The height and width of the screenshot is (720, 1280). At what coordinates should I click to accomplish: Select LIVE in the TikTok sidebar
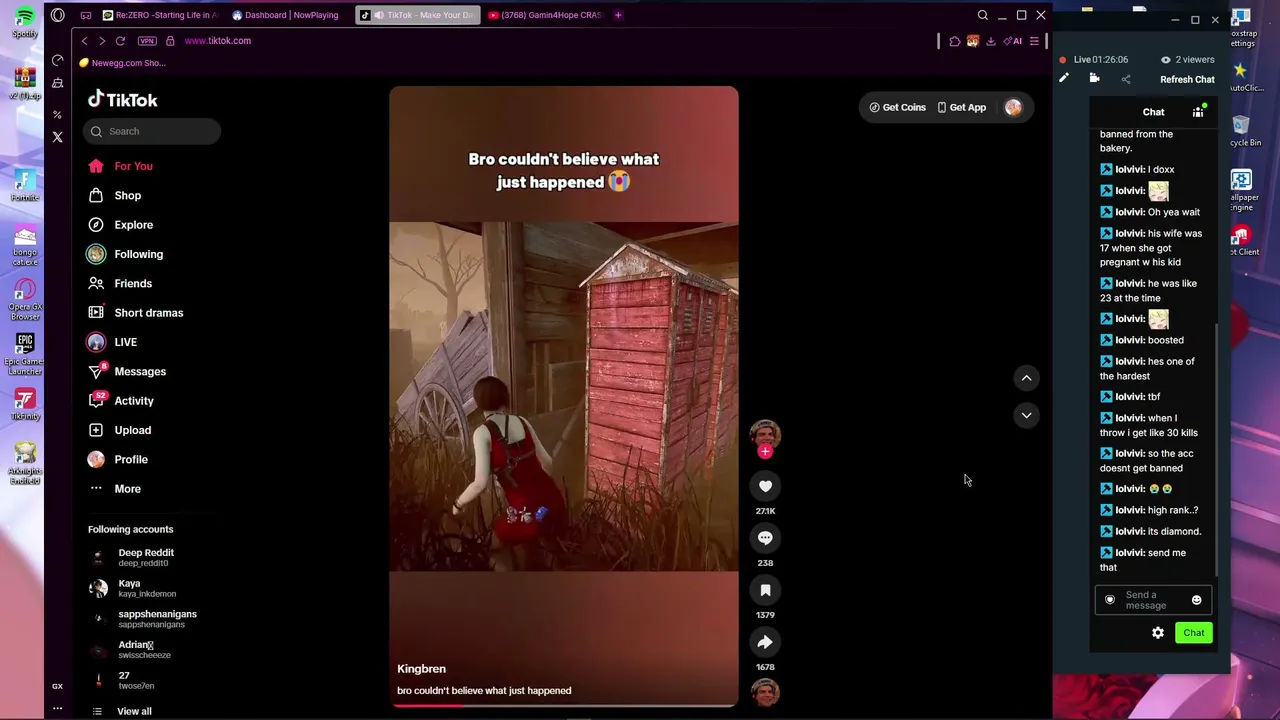[112, 342]
